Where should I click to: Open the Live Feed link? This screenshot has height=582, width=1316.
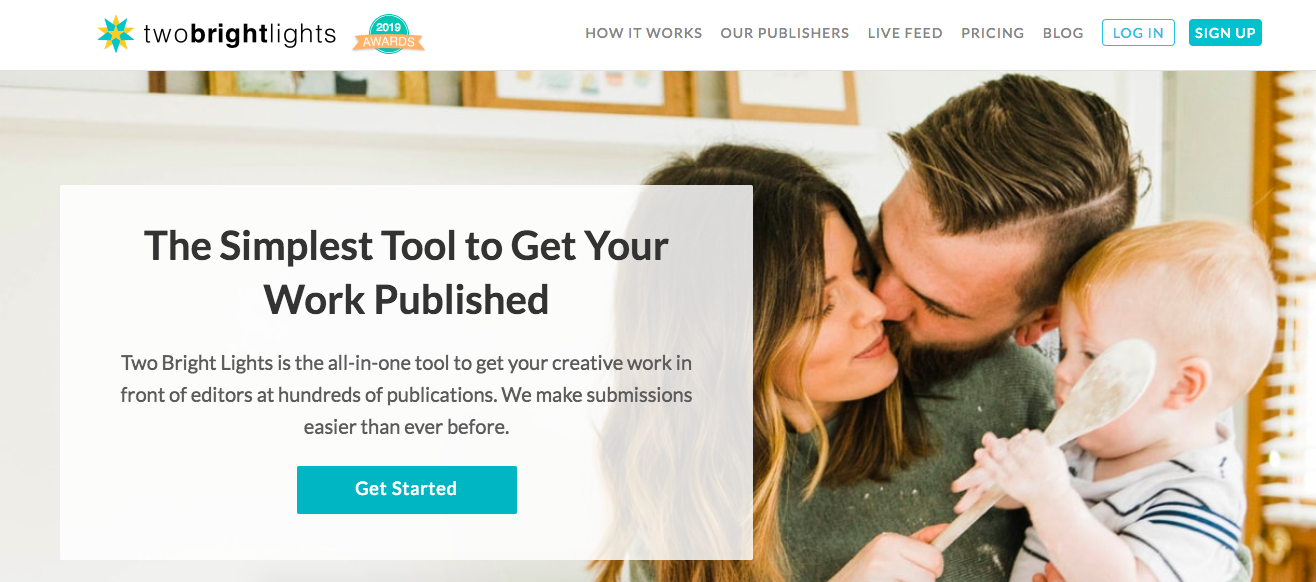[905, 33]
